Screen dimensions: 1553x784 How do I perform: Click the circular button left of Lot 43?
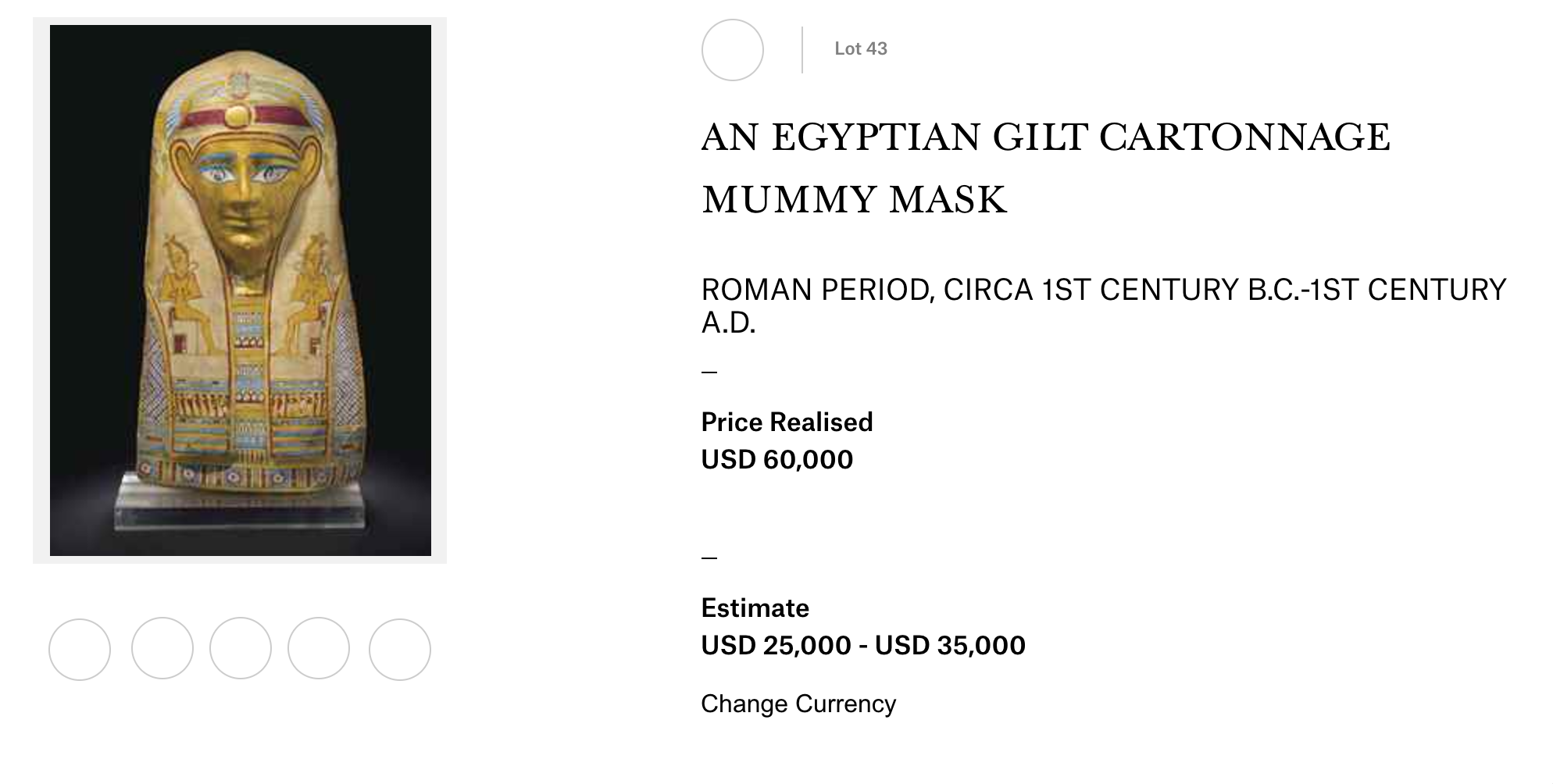pos(733,50)
